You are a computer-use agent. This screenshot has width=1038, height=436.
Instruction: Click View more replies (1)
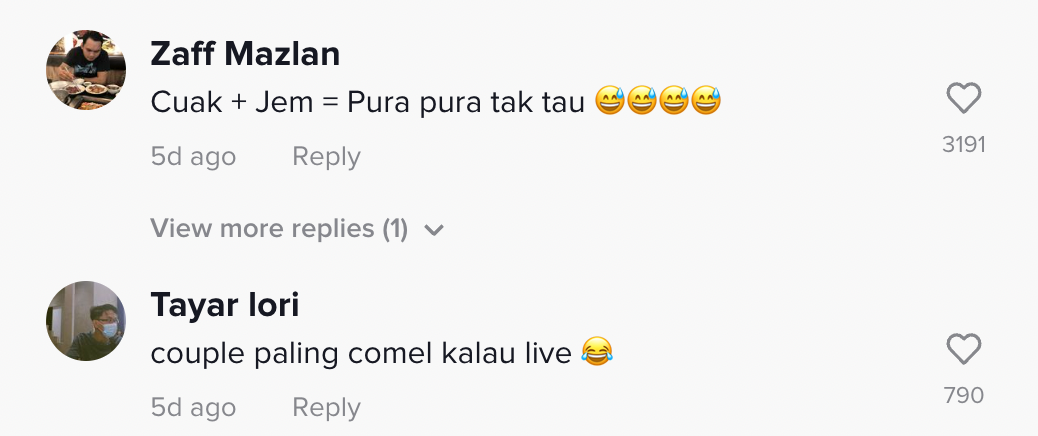pyautogui.click(x=279, y=229)
